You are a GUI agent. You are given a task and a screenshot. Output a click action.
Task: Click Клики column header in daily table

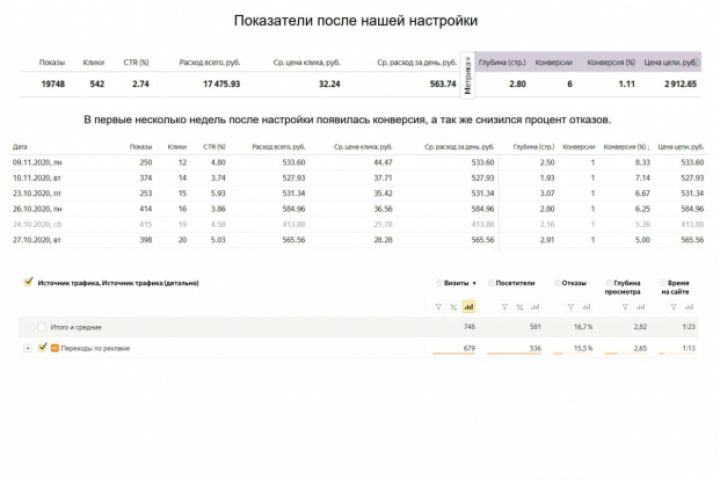click(x=177, y=147)
